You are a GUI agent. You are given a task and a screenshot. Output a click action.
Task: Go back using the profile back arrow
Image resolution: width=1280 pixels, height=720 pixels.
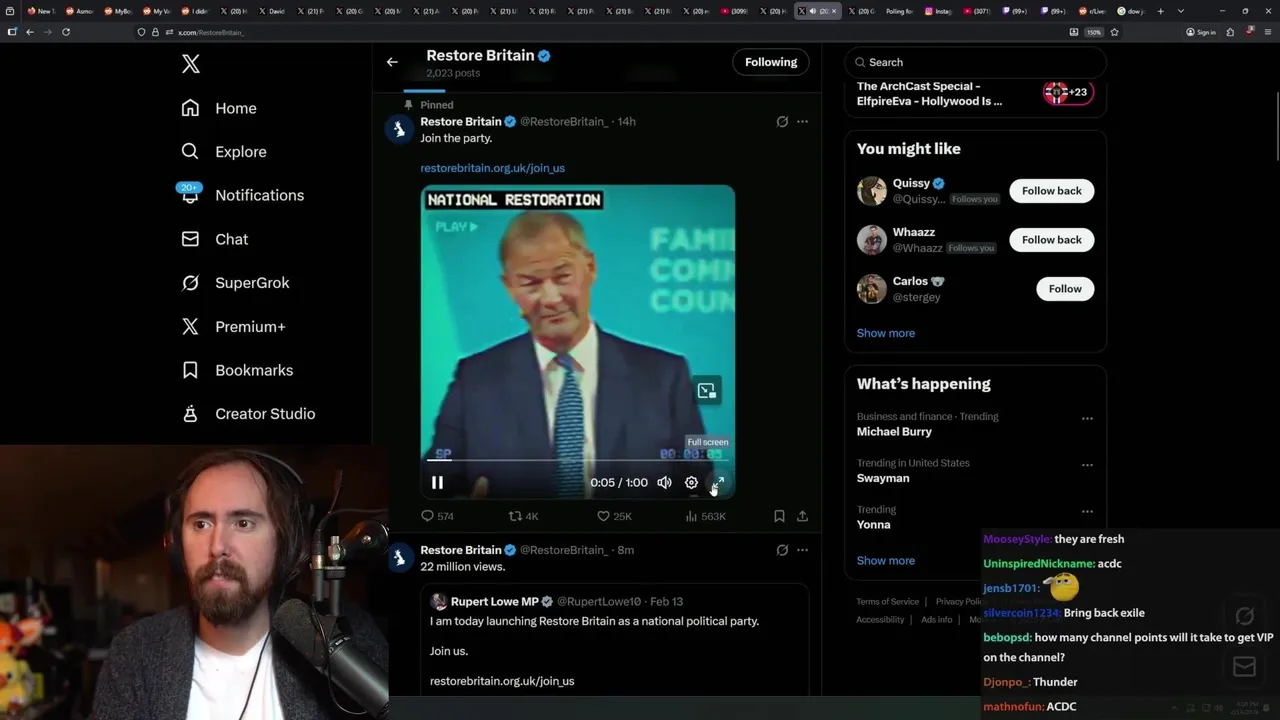tap(392, 62)
